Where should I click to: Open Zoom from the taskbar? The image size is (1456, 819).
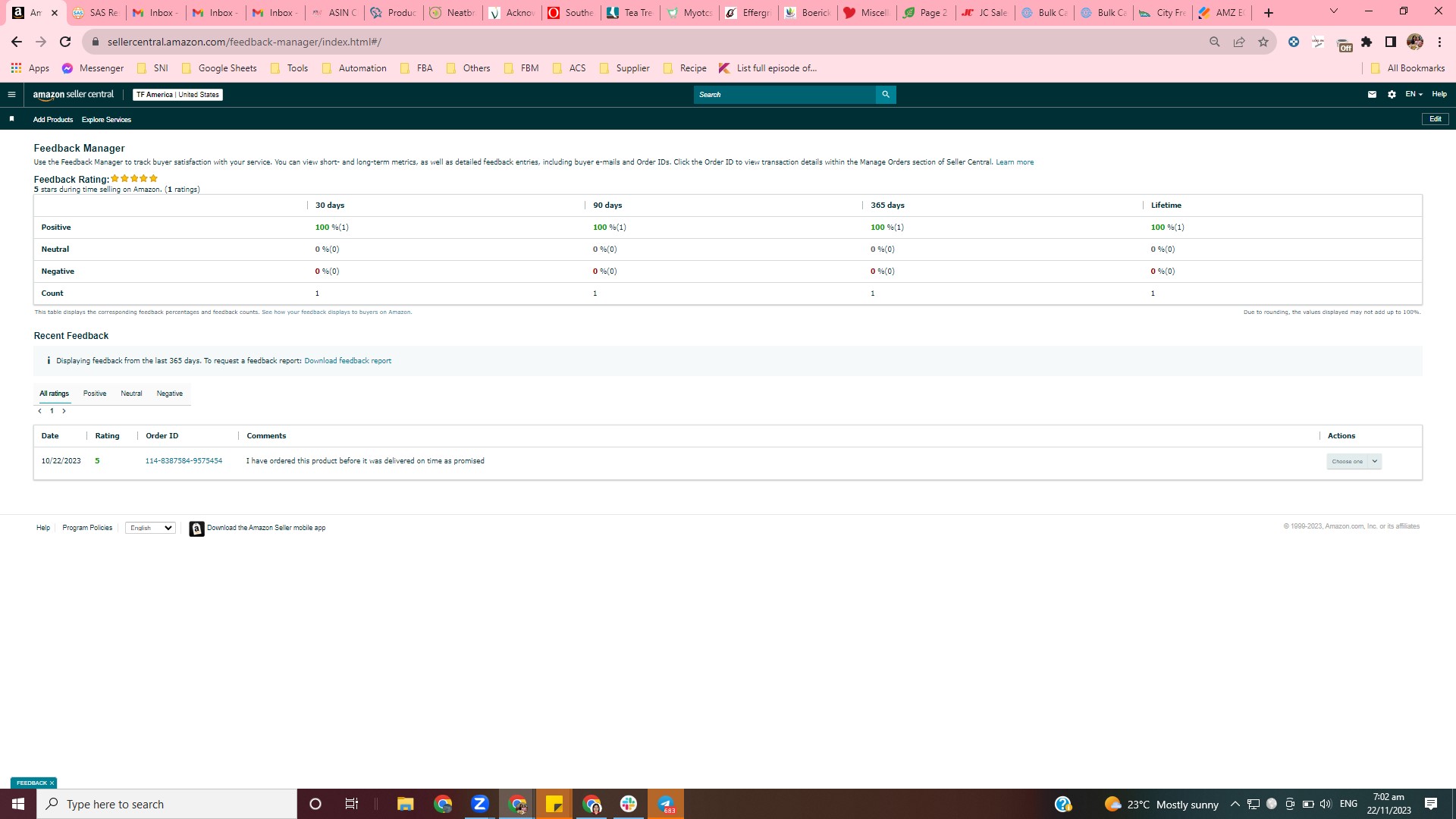coord(480,804)
